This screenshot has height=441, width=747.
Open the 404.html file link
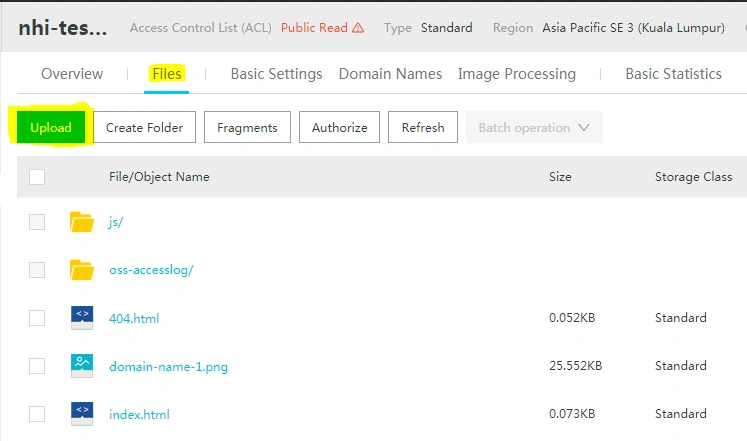[134, 318]
